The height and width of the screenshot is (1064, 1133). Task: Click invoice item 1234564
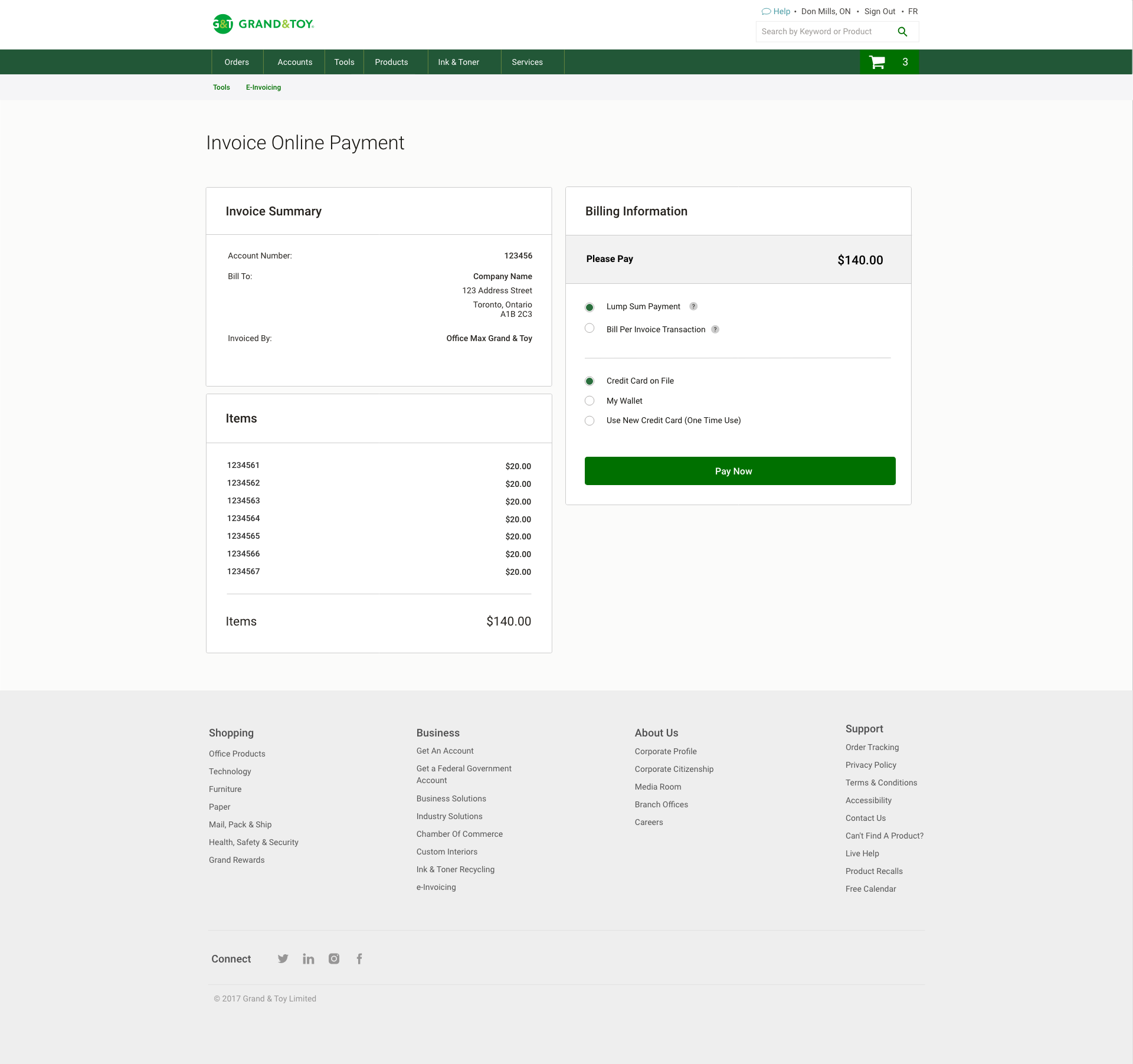(243, 518)
